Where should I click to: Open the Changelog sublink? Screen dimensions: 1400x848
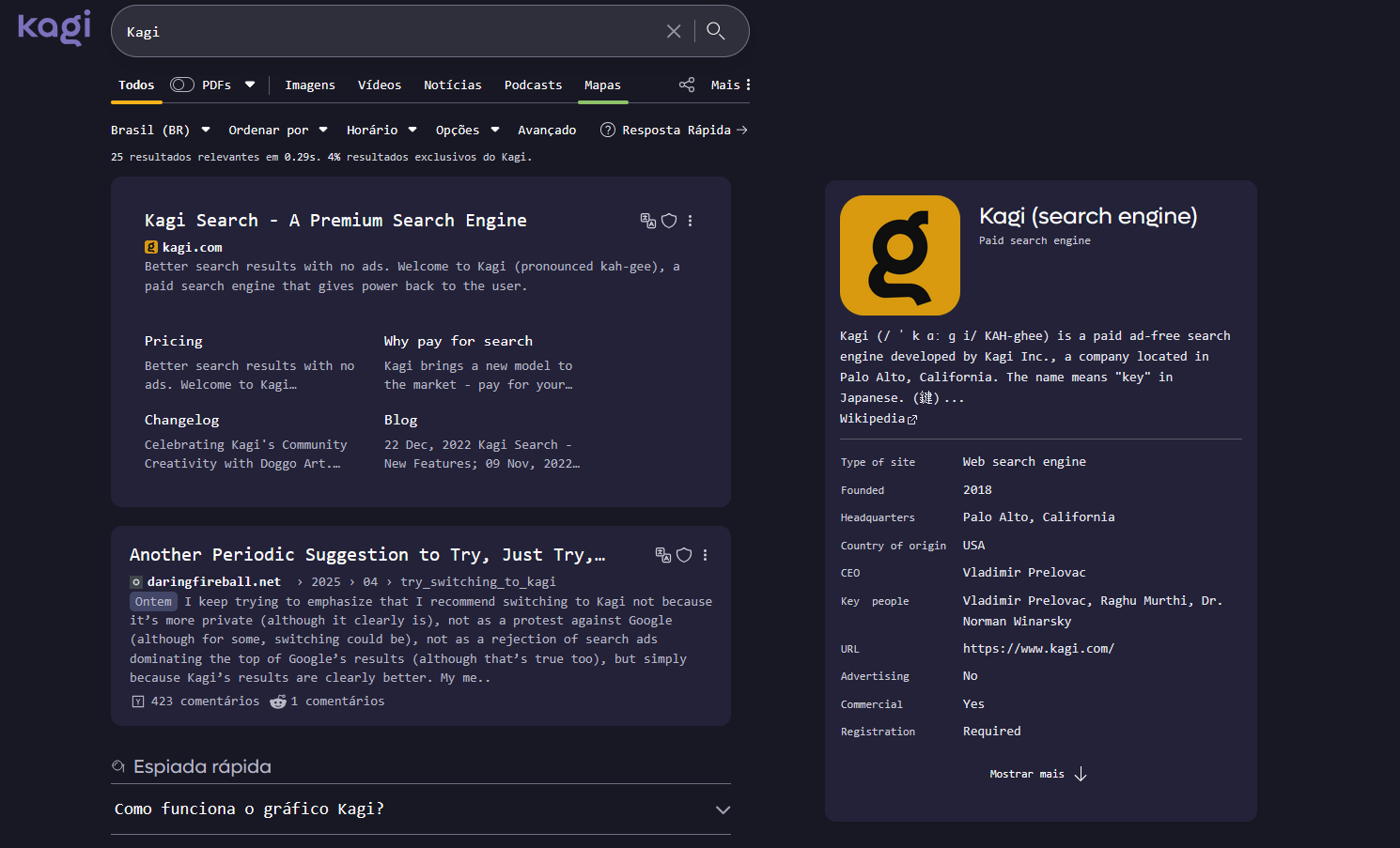pyautogui.click(x=181, y=420)
